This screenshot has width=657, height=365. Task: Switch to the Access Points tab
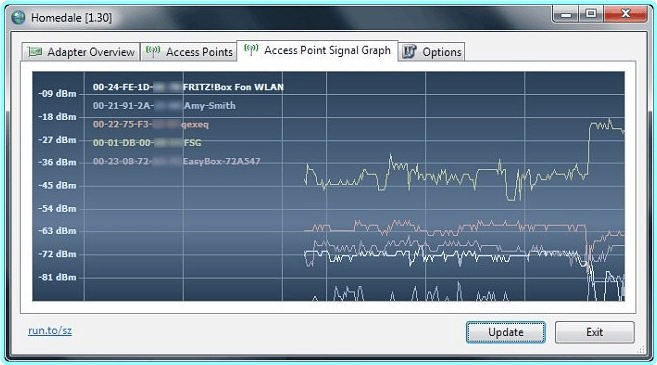(x=189, y=52)
